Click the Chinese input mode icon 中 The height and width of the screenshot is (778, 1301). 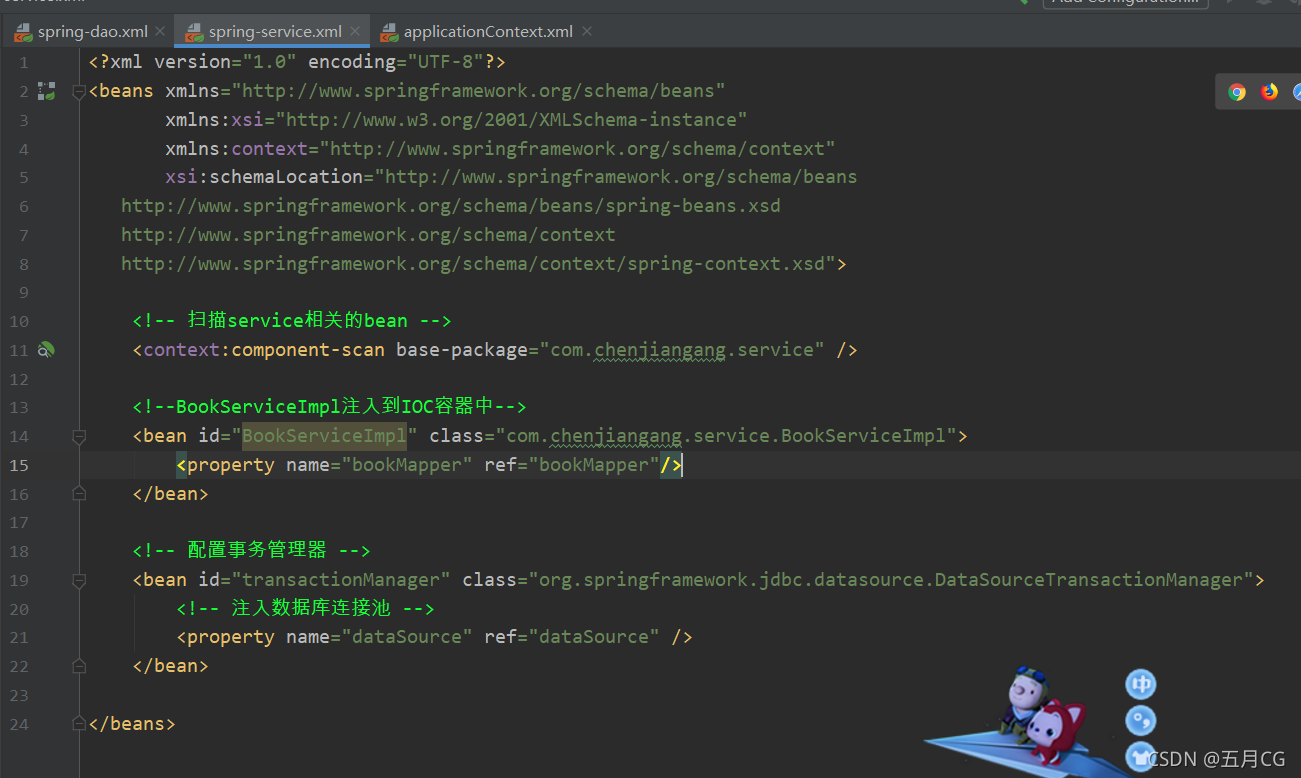pyautogui.click(x=1141, y=684)
